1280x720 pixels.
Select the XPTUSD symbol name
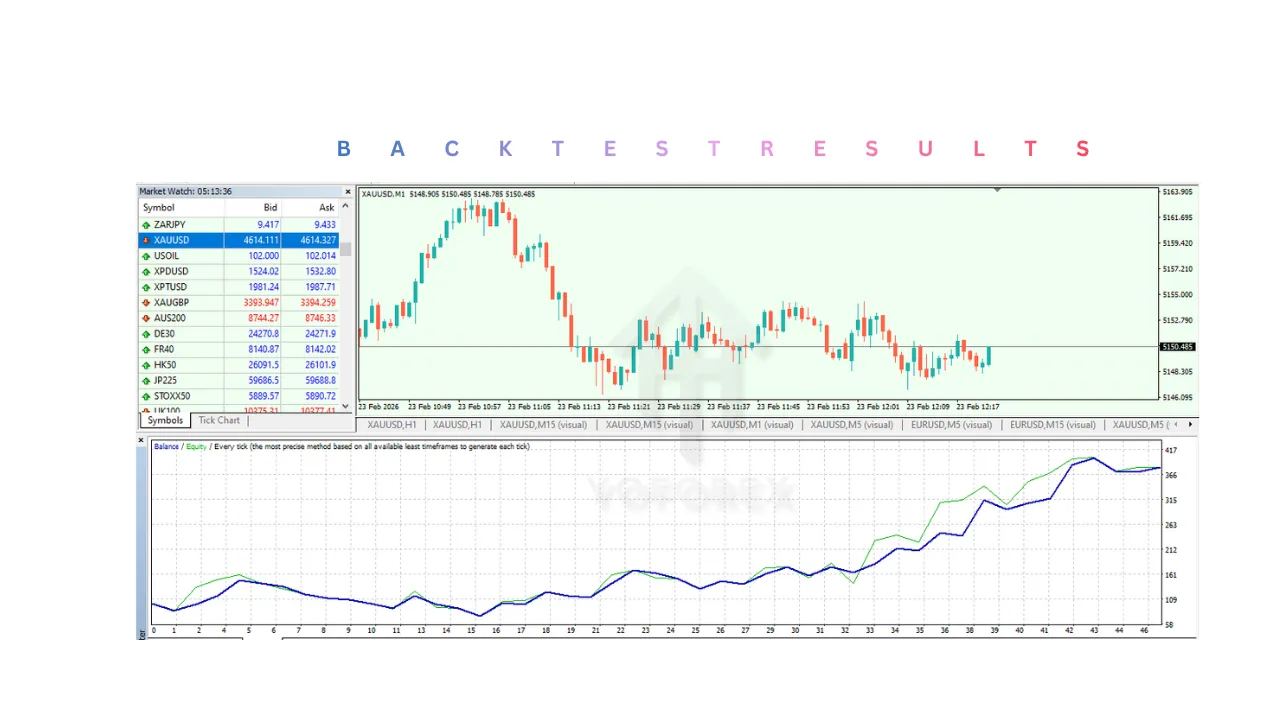tap(171, 287)
